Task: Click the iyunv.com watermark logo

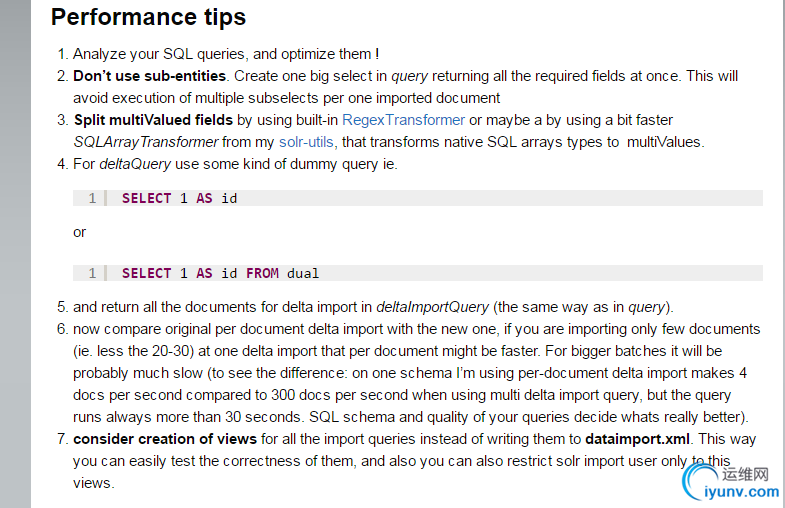Action: 731,482
